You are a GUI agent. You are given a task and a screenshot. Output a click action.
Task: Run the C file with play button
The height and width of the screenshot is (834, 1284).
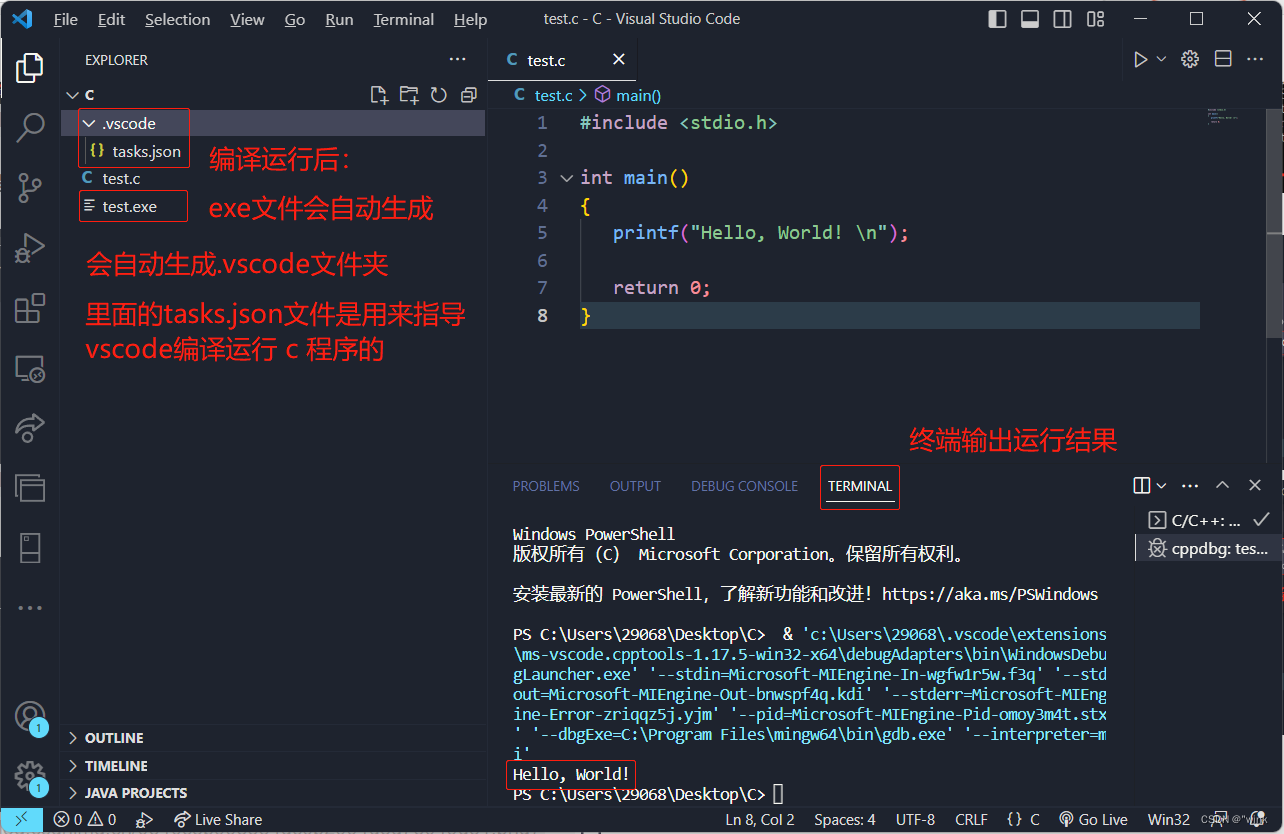tap(1140, 60)
